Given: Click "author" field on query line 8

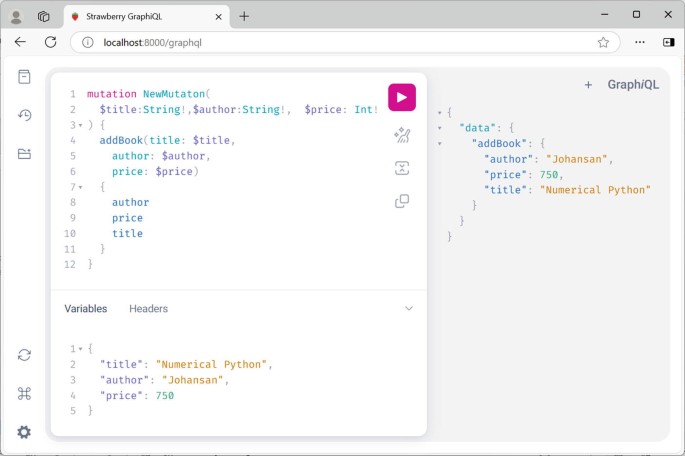Looking at the screenshot, I should click(130, 202).
